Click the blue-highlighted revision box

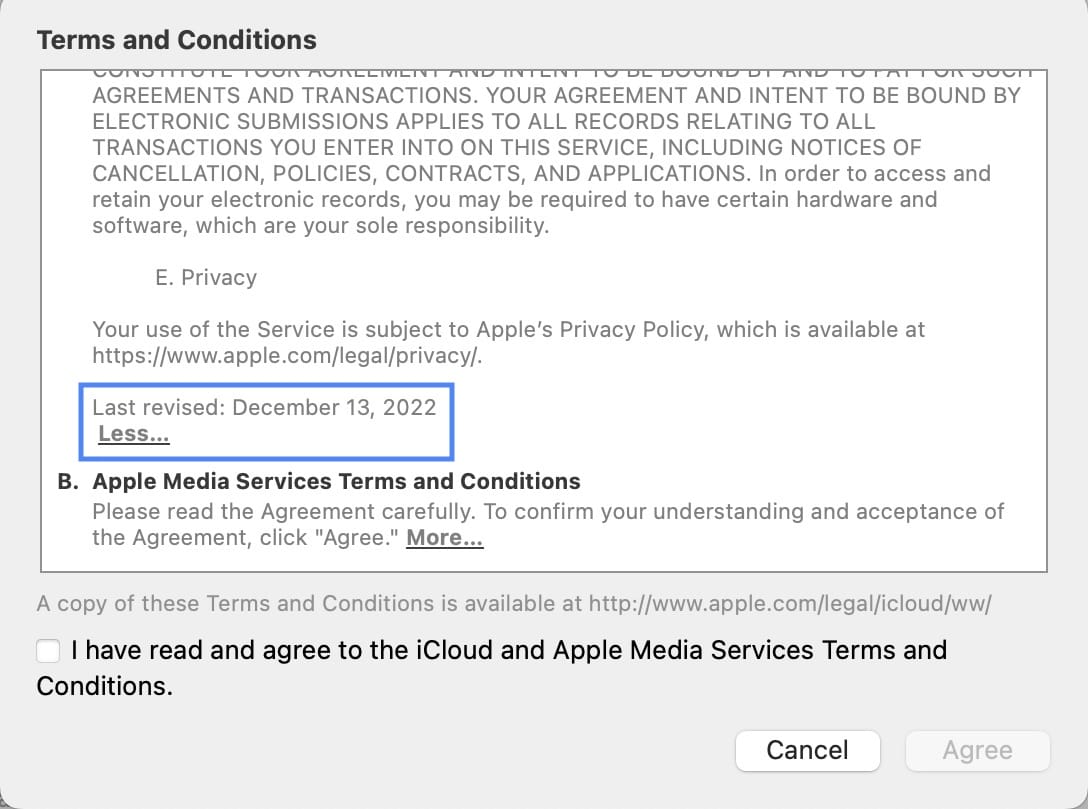pyautogui.click(x=266, y=420)
